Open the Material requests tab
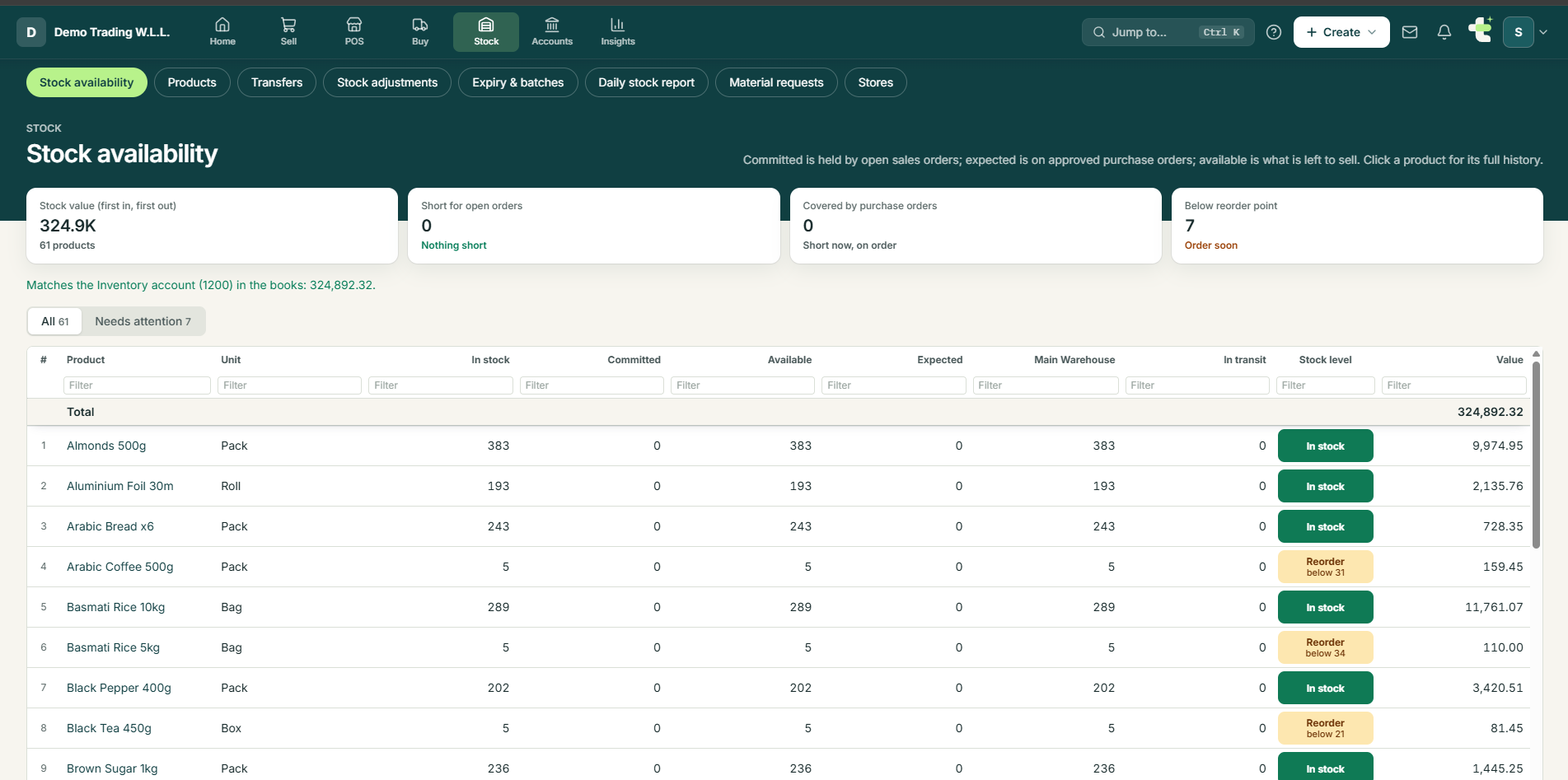The width and height of the screenshot is (1568, 780). [776, 82]
